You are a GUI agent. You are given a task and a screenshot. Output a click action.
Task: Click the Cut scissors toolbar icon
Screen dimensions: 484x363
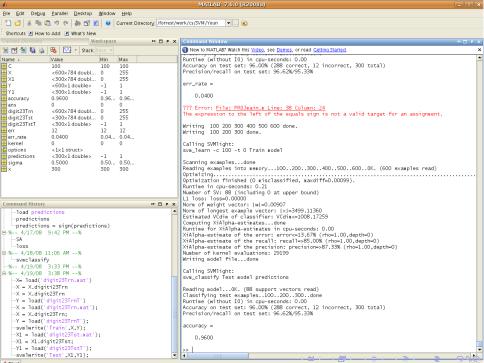pos(29,23)
